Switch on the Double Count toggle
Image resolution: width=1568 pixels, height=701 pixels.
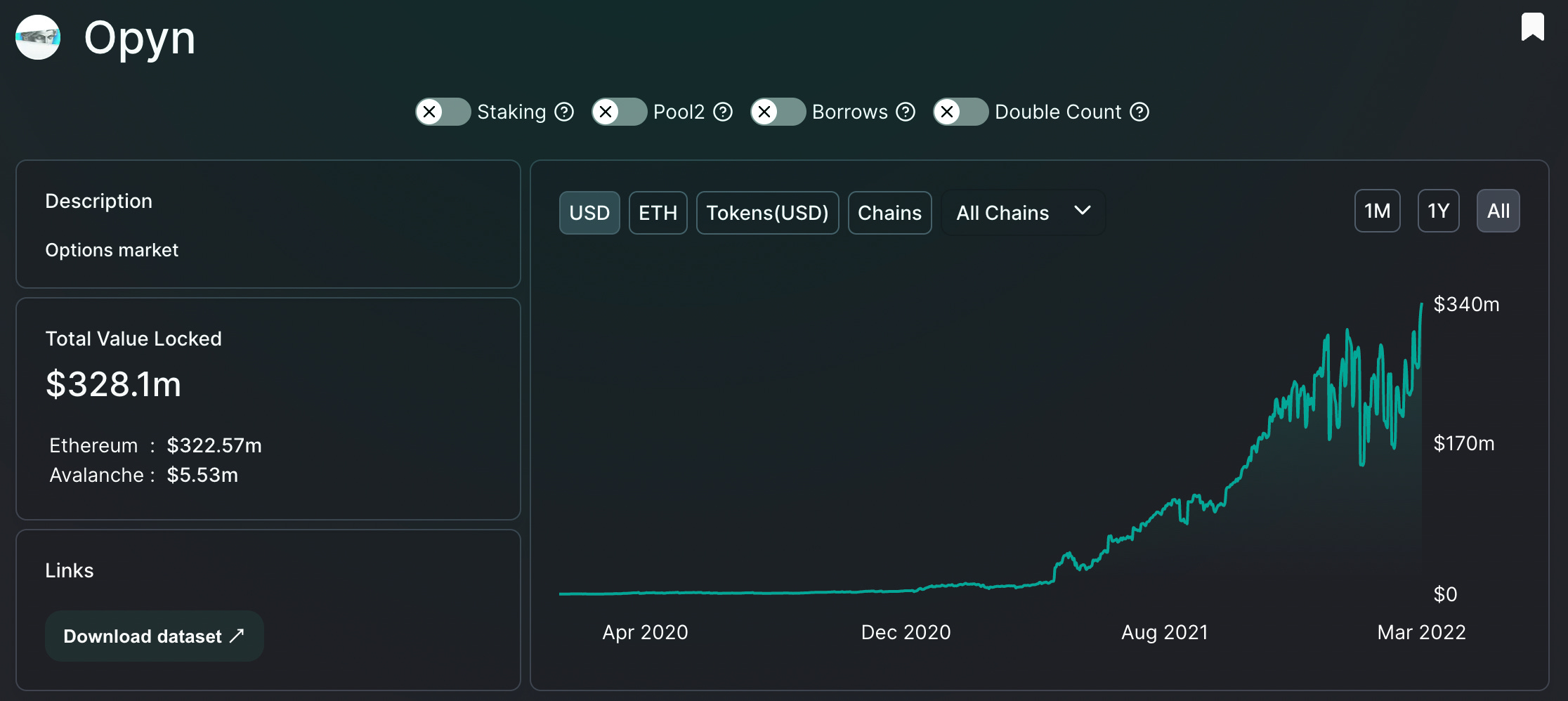point(960,112)
